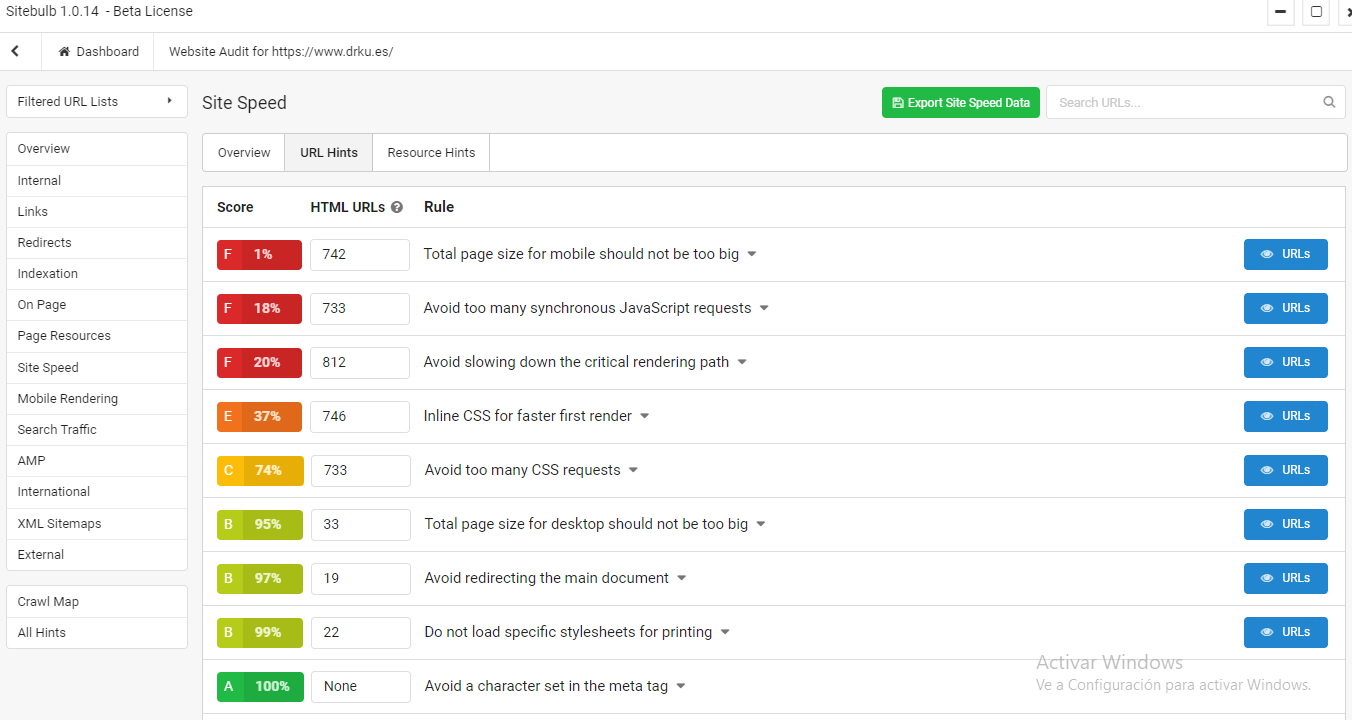View URLs for printing stylesheets rule
1352x720 pixels.
click(x=1285, y=632)
